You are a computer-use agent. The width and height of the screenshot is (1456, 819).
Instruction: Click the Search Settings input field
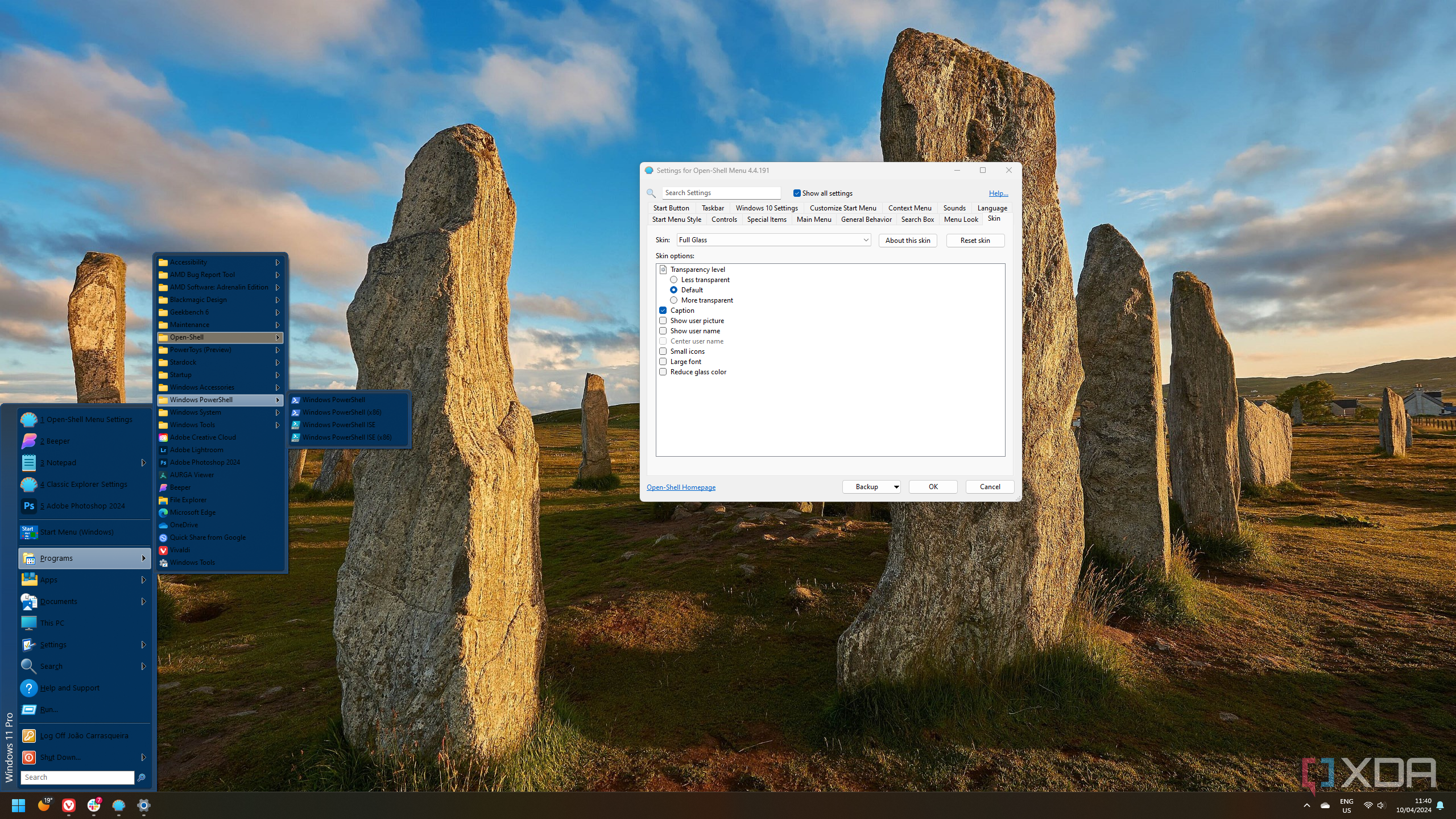(721, 193)
